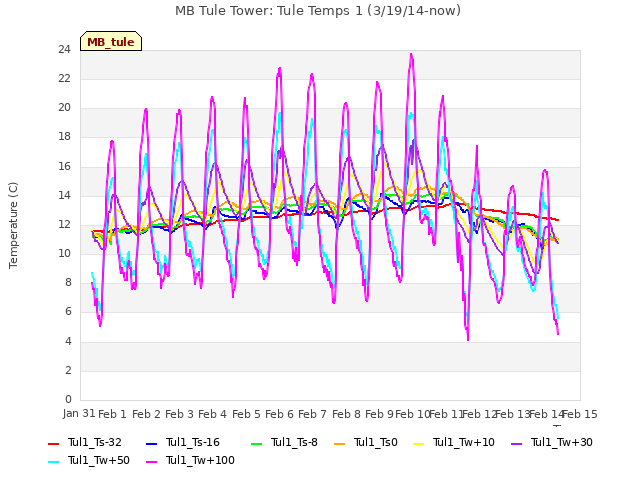Click the 8 y-axis tick label
The width and height of the screenshot is (640, 480).
[68, 283]
